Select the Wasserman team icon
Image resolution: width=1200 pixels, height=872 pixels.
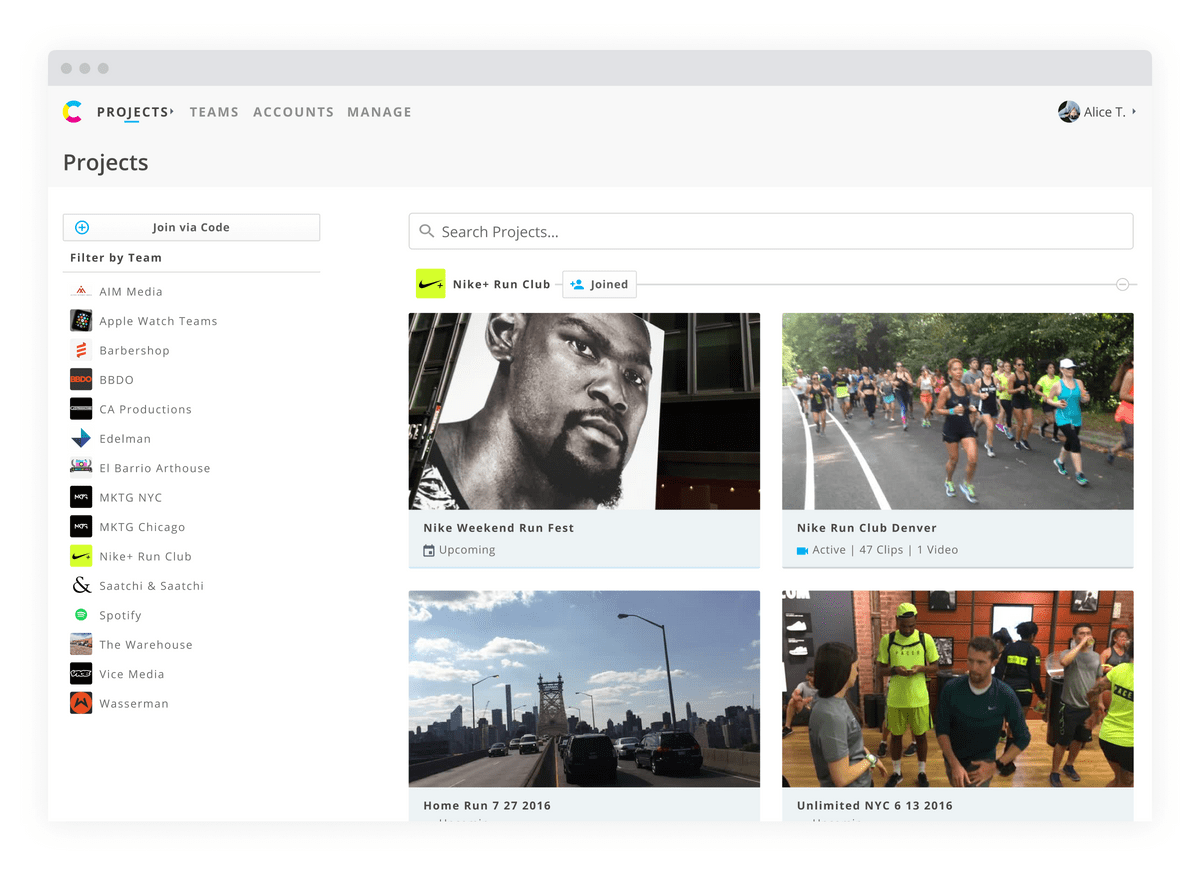[81, 703]
